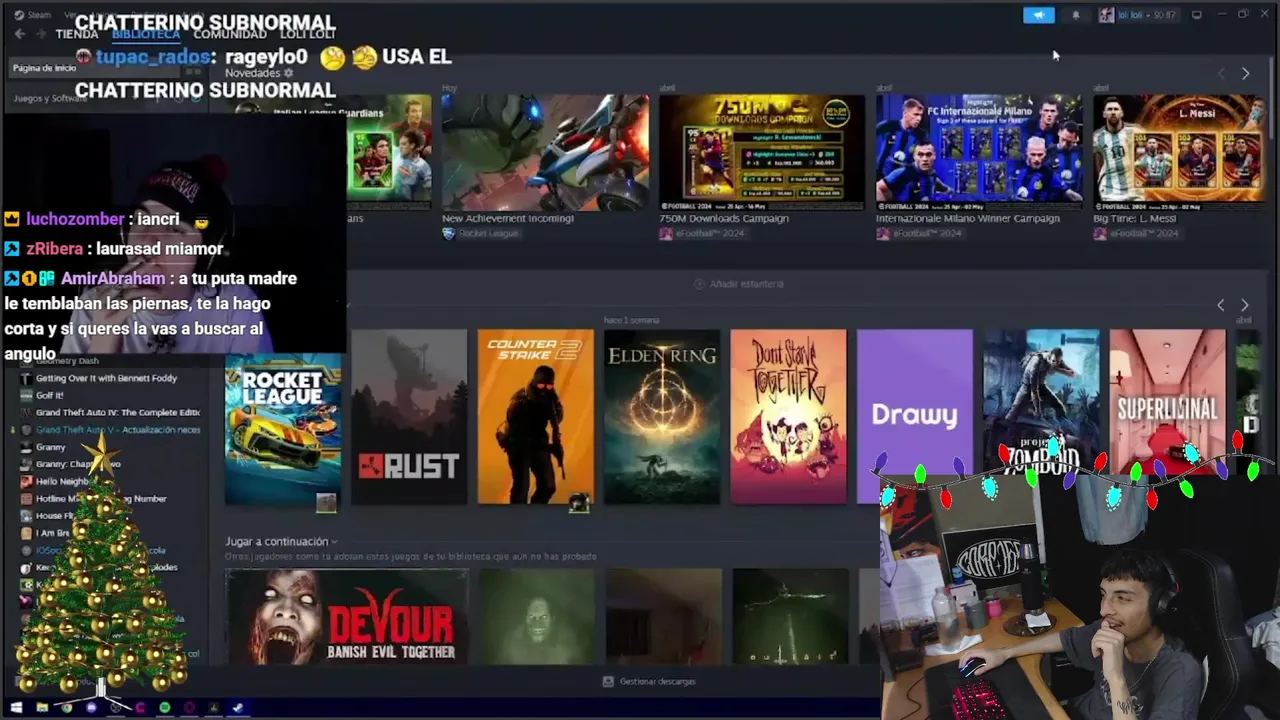
Task: Open Internazionale Milano Winner Campaign news image
Action: [x=979, y=152]
